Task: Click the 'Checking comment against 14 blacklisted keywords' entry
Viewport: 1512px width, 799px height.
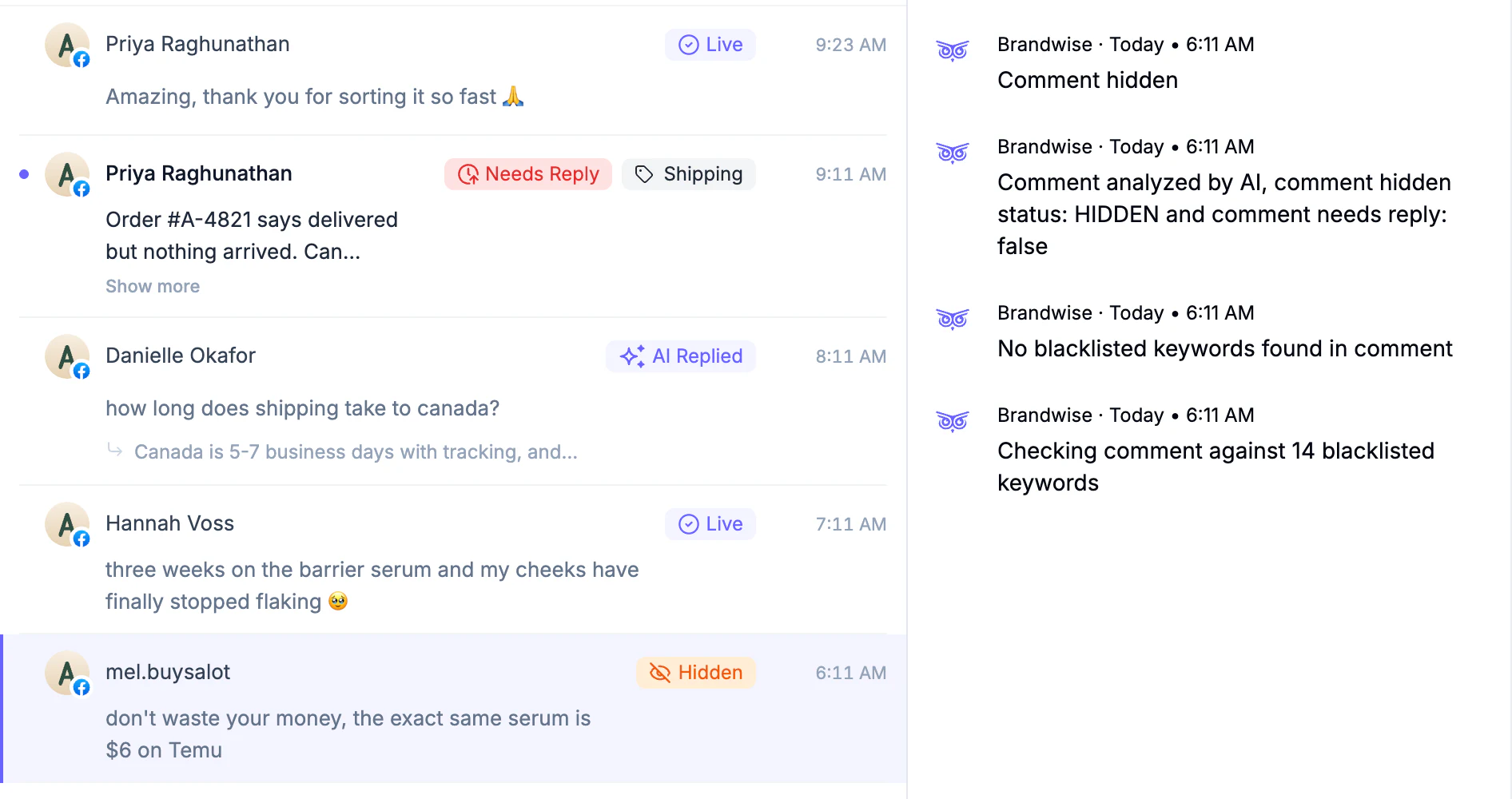Action: (1216, 467)
